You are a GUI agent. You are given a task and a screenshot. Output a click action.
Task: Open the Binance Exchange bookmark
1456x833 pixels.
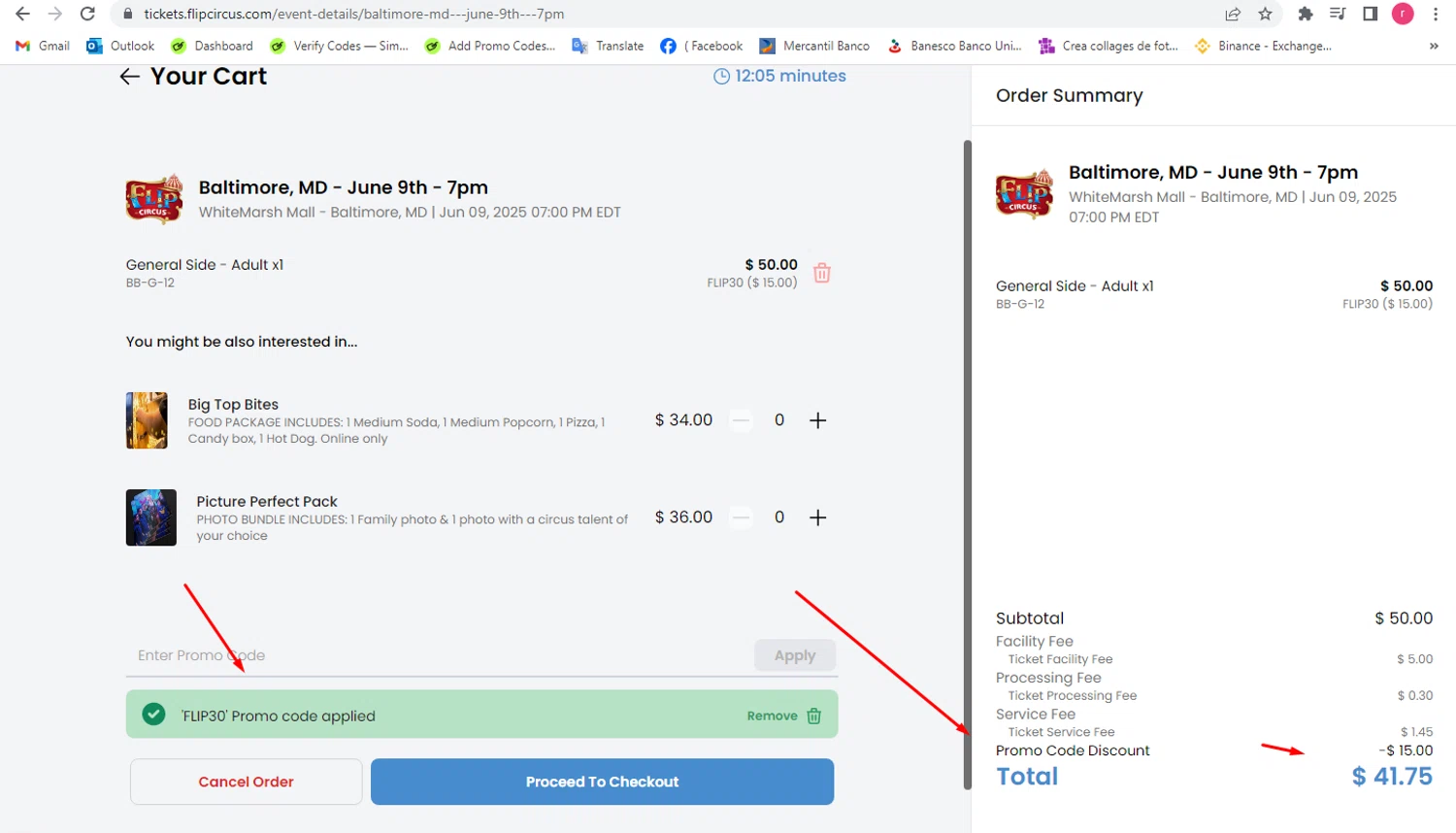tap(1263, 46)
